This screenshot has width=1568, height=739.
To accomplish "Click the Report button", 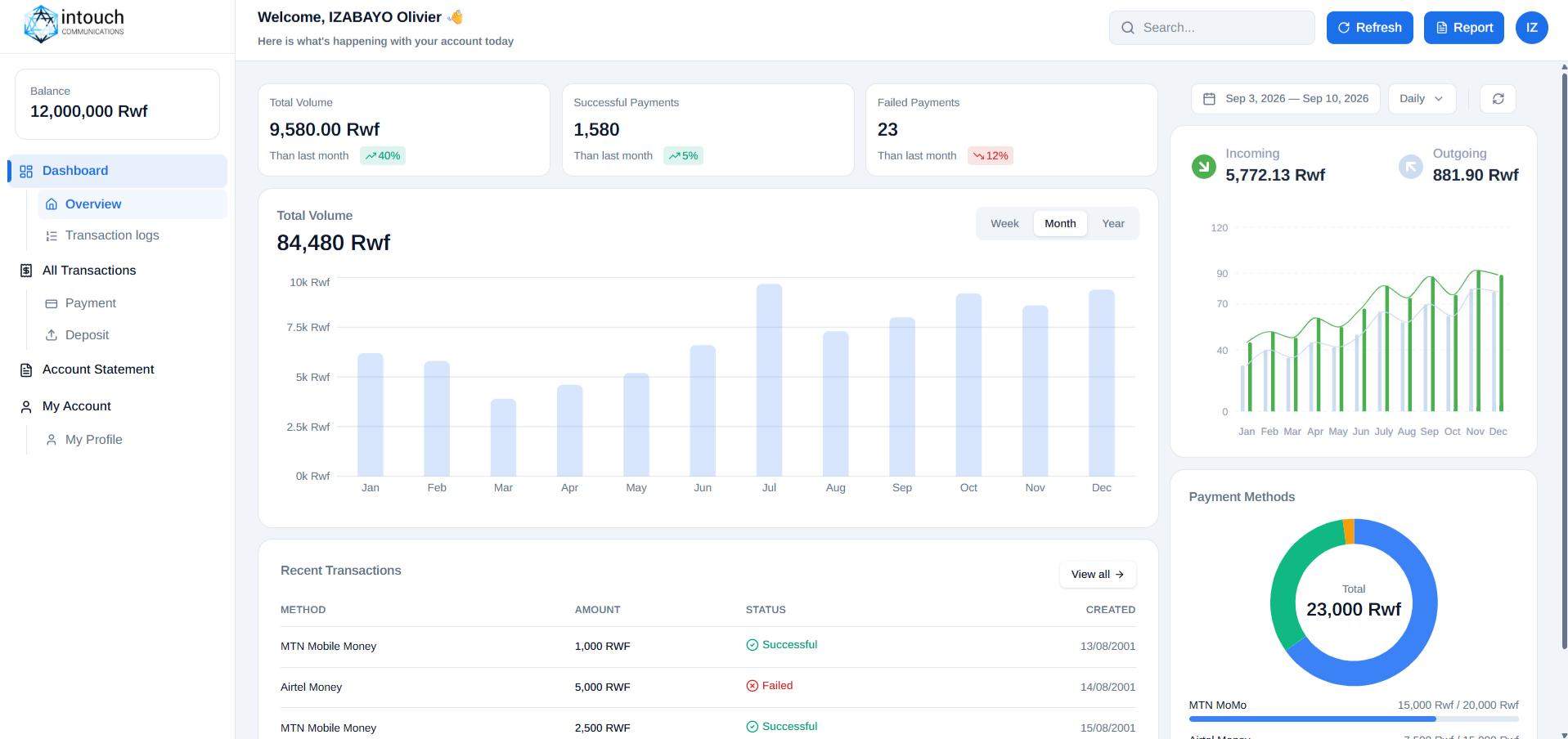I will [x=1463, y=28].
